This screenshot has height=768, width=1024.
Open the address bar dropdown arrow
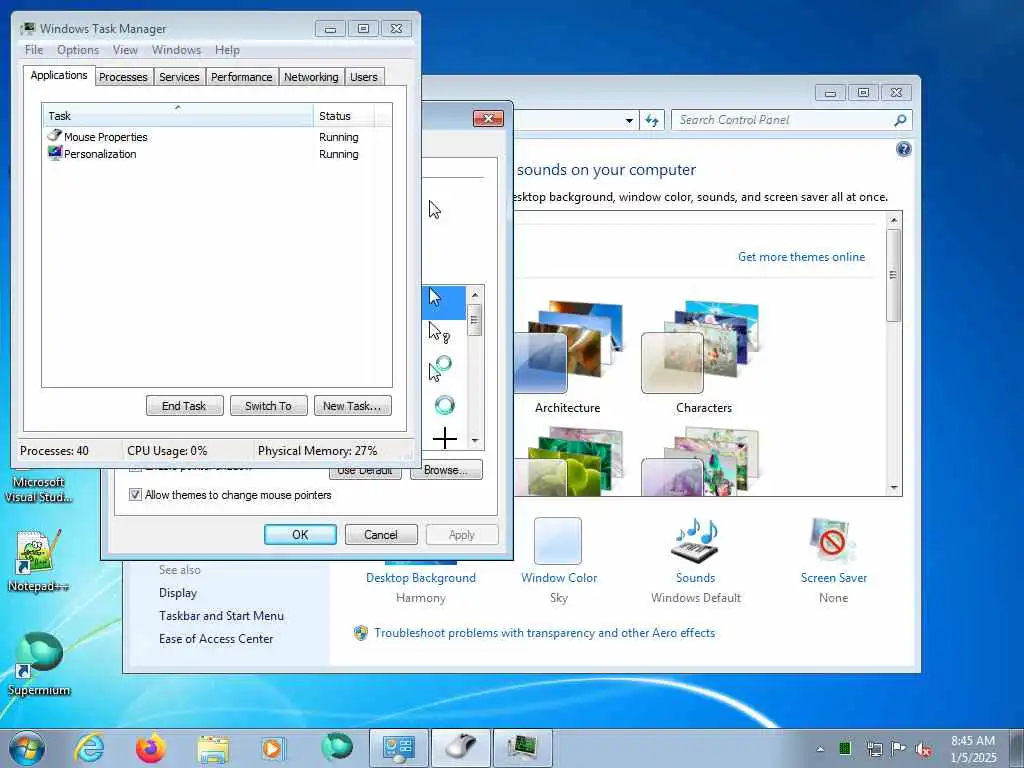tap(629, 120)
